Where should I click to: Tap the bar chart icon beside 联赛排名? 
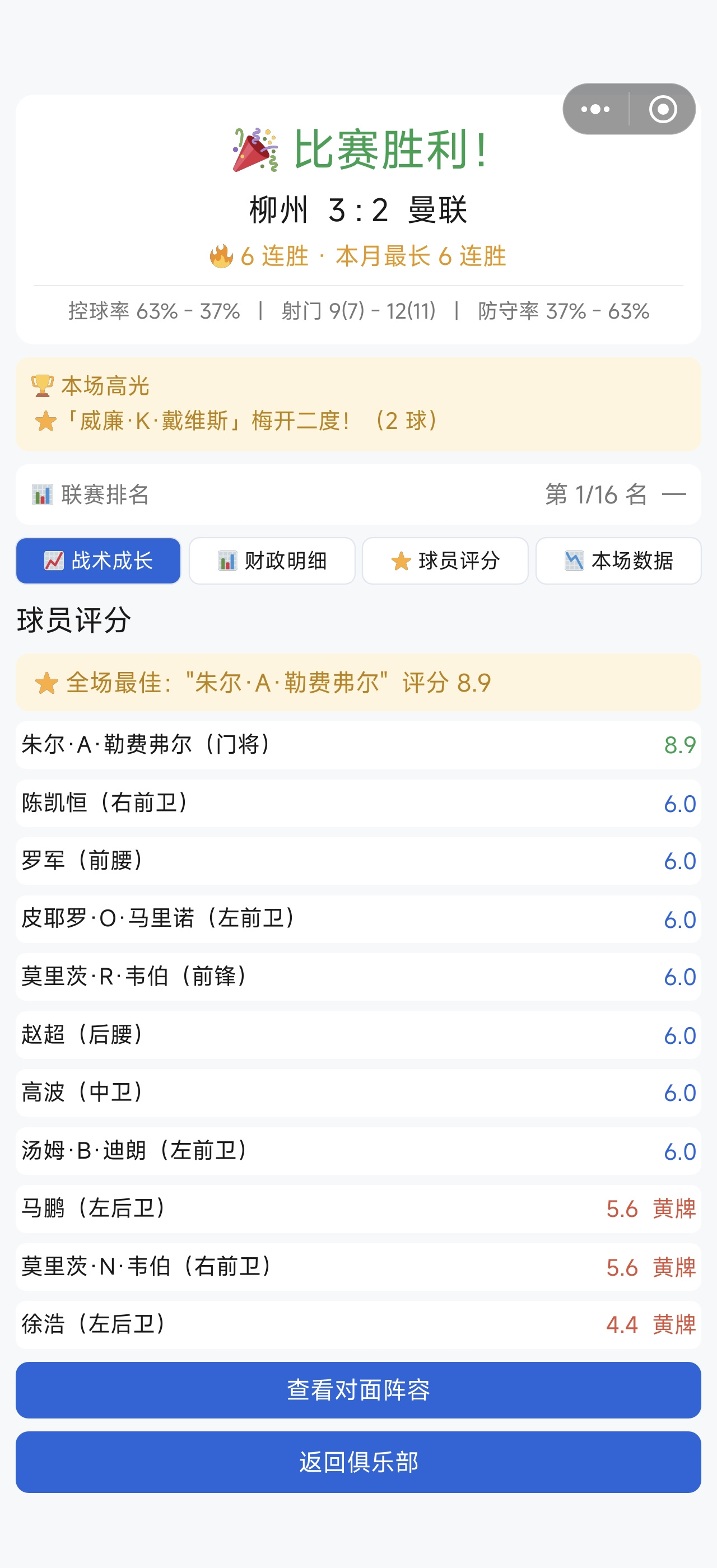click(x=42, y=494)
